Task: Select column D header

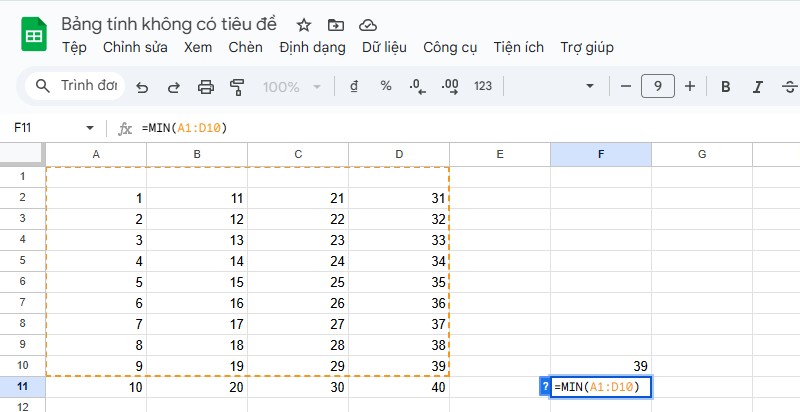Action: (399, 154)
